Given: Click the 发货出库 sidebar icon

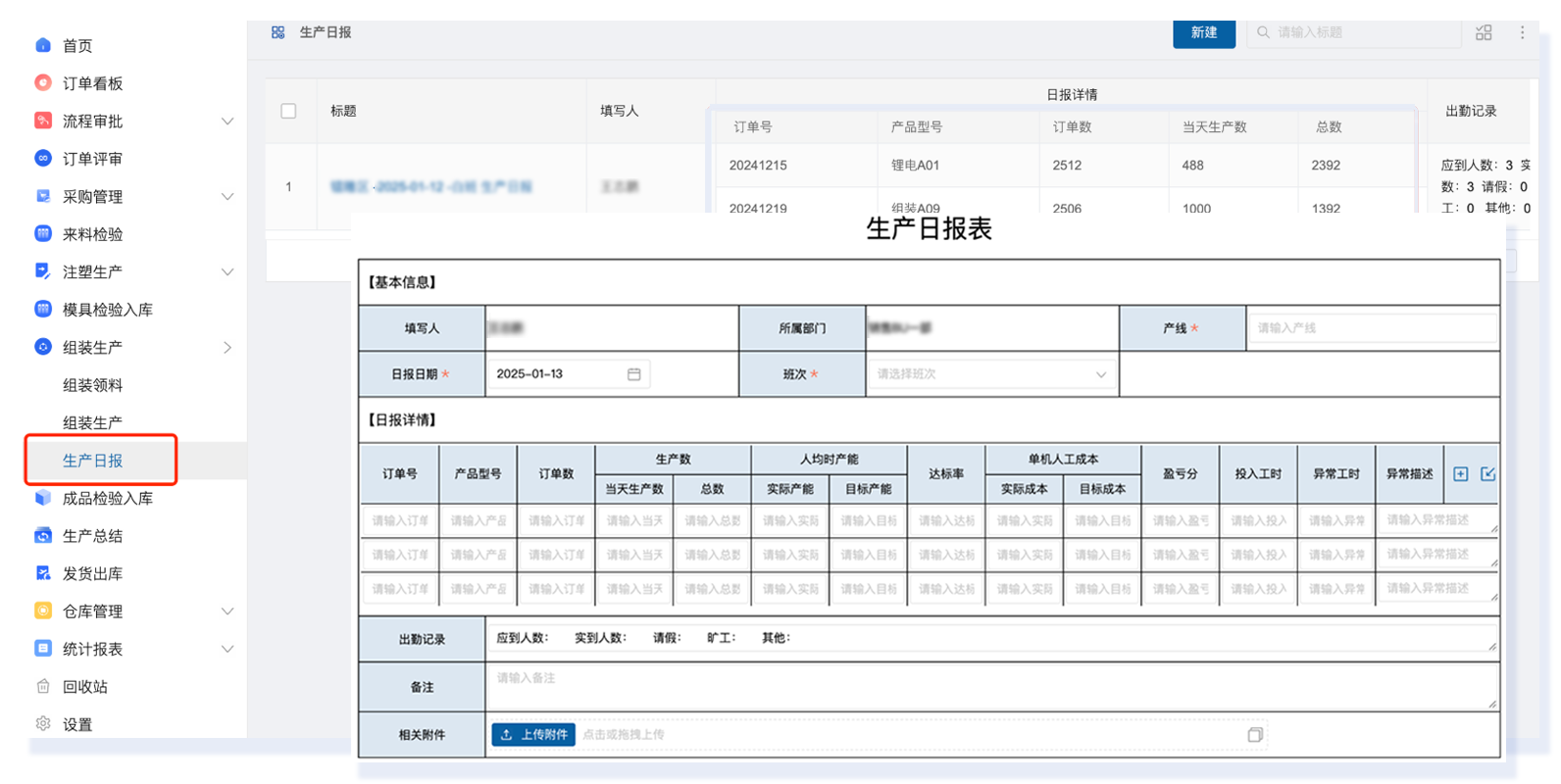Looking at the screenshot, I should tap(43, 573).
